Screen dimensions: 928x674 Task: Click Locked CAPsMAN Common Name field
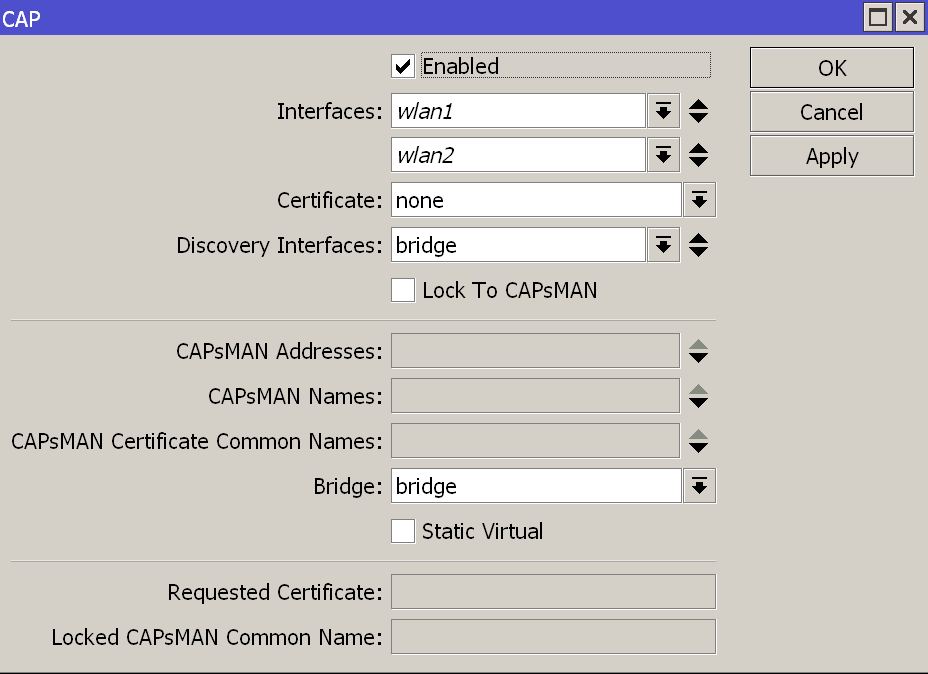point(553,637)
